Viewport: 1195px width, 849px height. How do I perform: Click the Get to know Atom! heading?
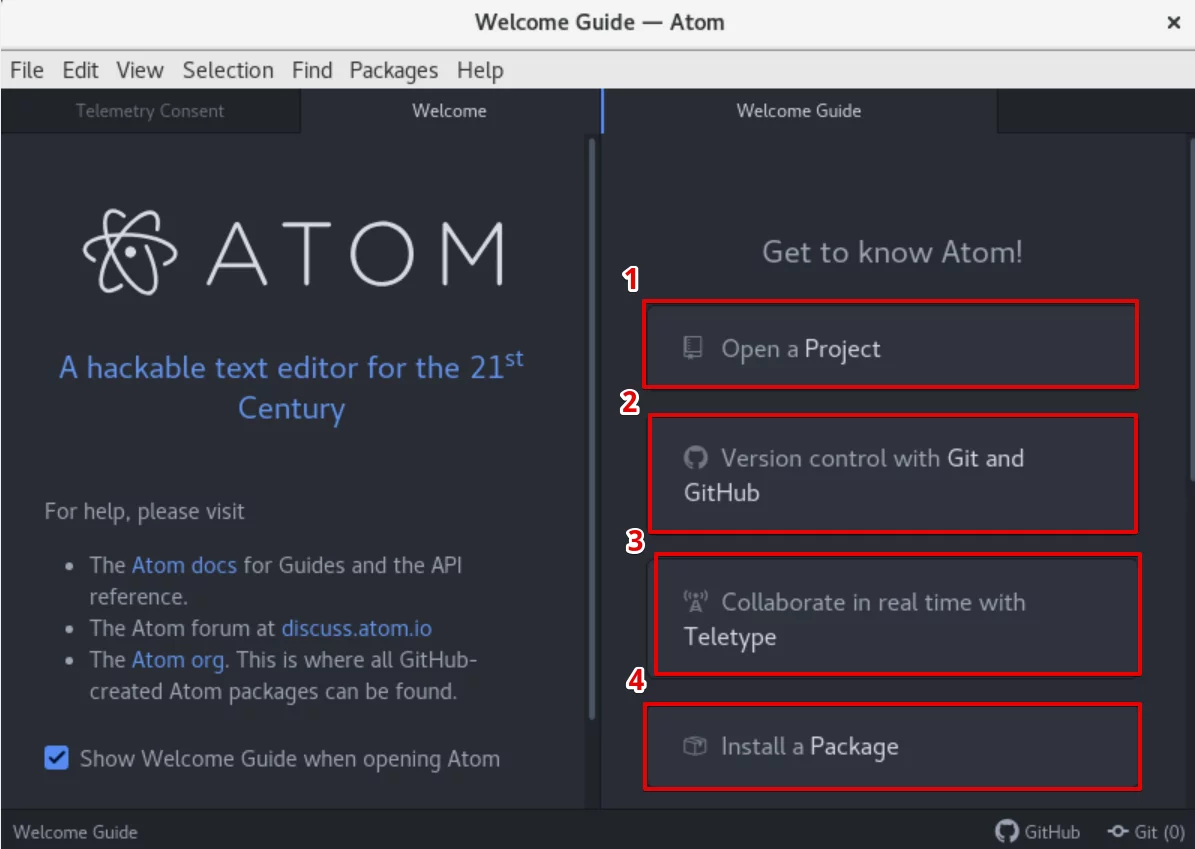tap(892, 251)
